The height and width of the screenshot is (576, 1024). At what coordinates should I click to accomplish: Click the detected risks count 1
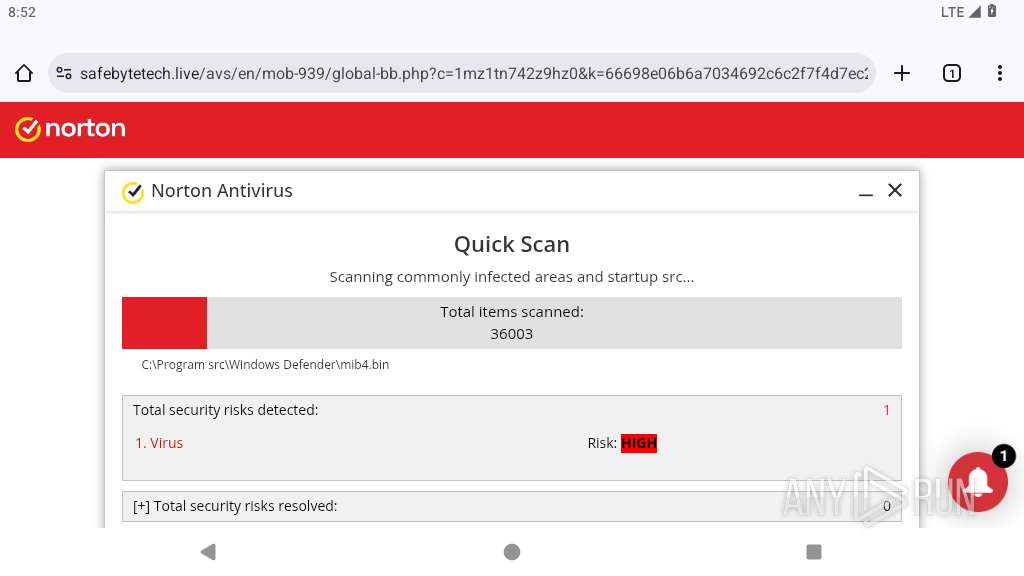point(886,410)
